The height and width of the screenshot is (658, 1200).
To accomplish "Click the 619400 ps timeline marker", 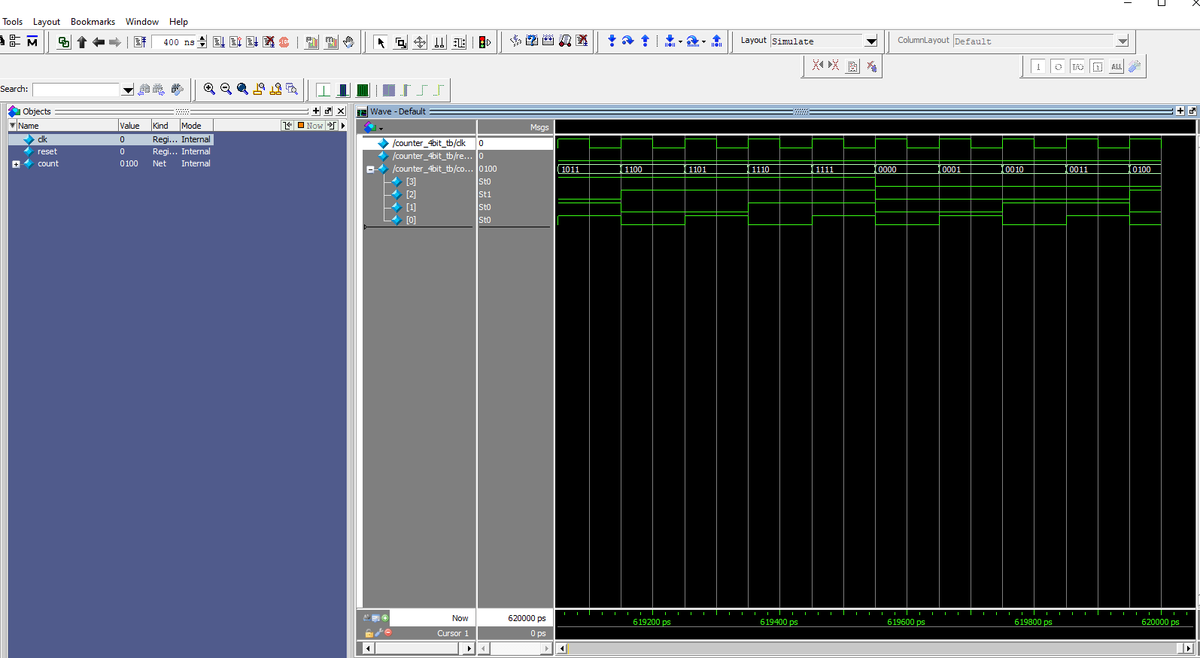I will [x=779, y=622].
